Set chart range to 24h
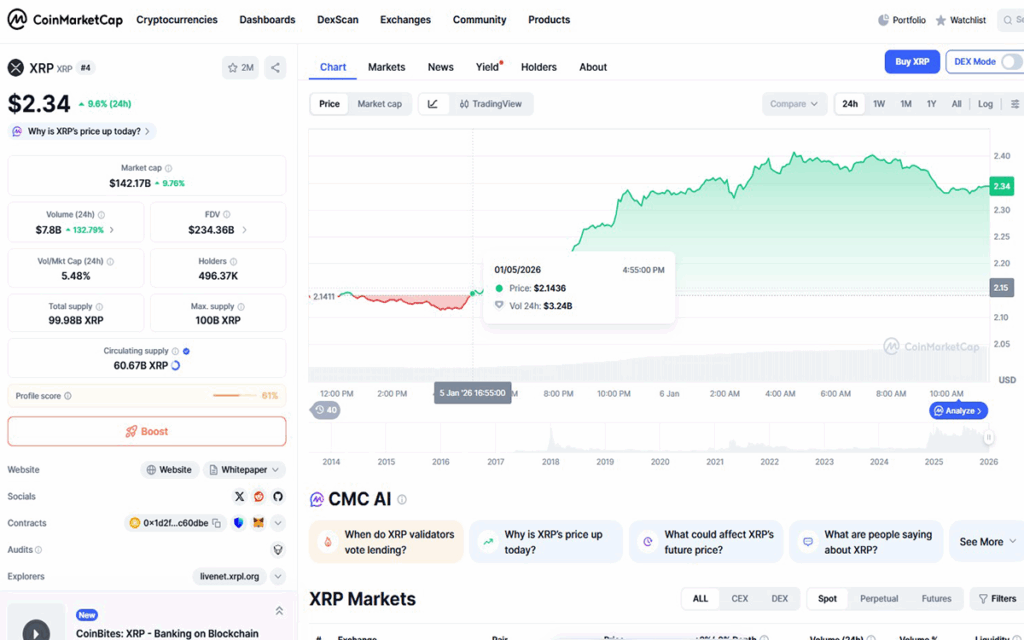The image size is (1024, 640). [x=850, y=104]
